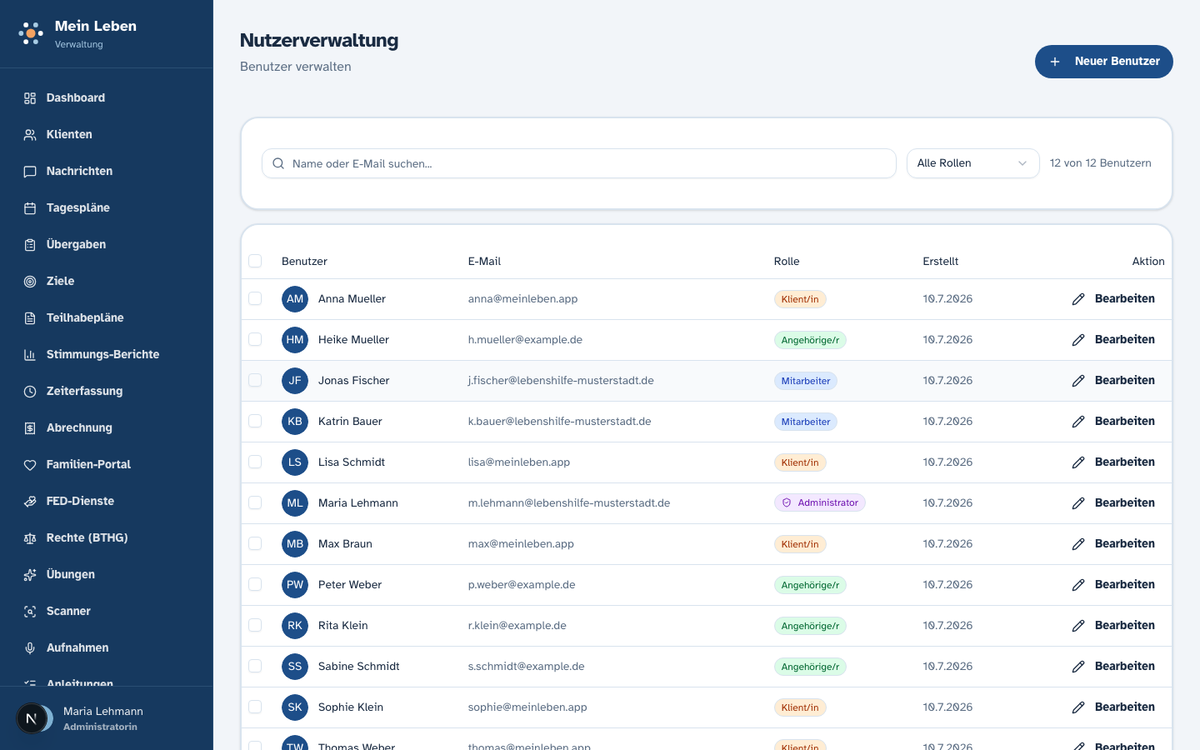Click the pencil icon for Jonas Fischer
Screen dimensions: 1200x750
click(x=1078, y=381)
